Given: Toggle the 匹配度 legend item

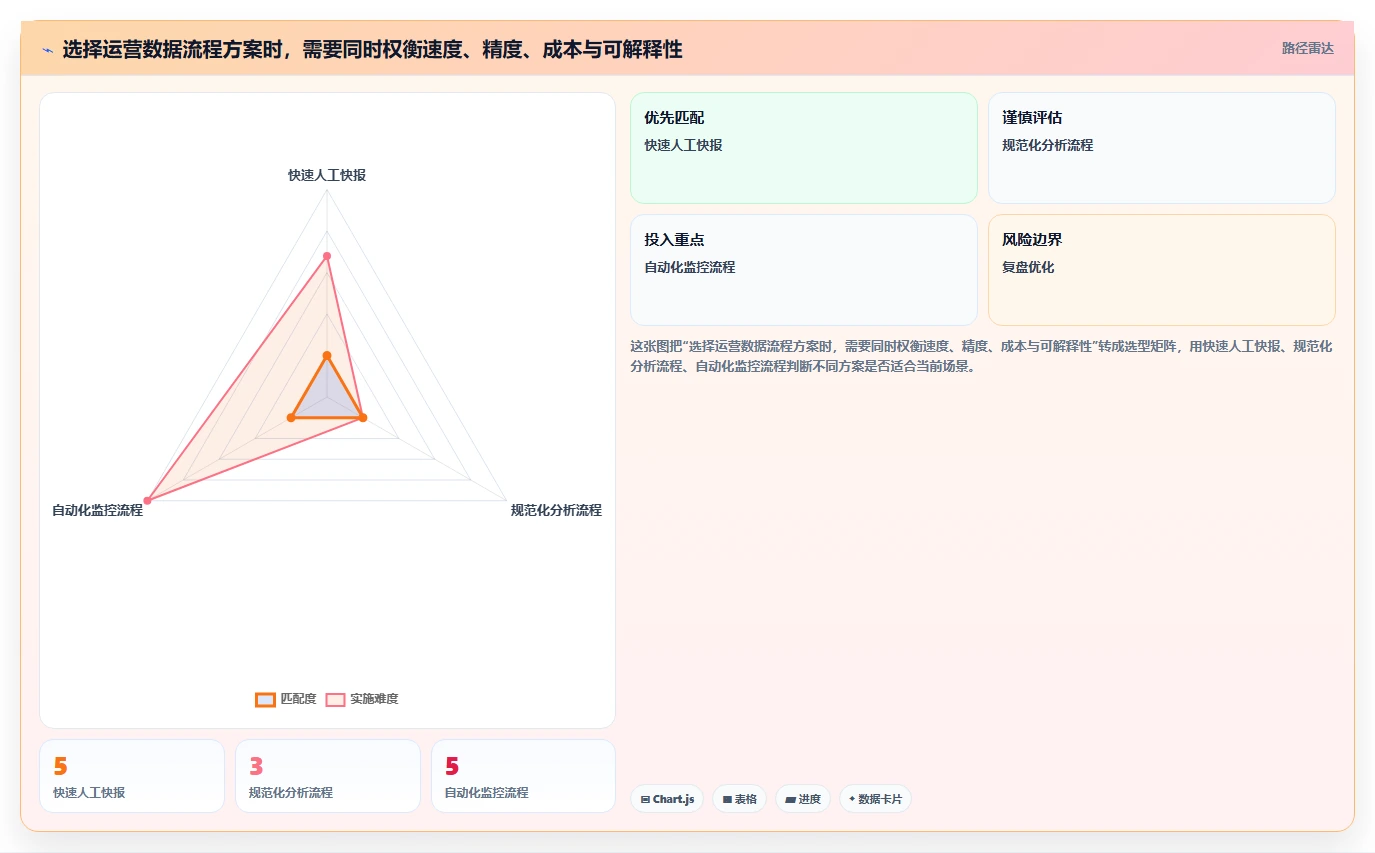Looking at the screenshot, I should [286, 699].
